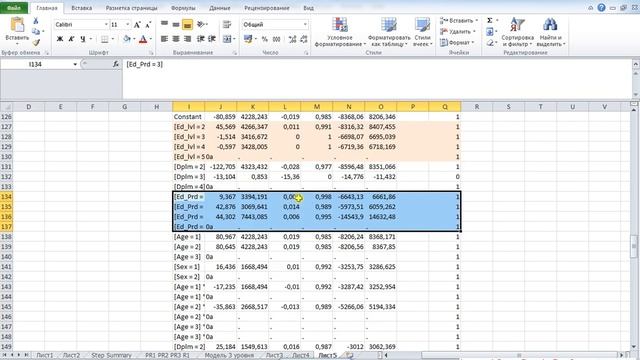This screenshot has width=640, height=360.
Task: Switch to the Рецензирование tab
Action: click(267, 8)
